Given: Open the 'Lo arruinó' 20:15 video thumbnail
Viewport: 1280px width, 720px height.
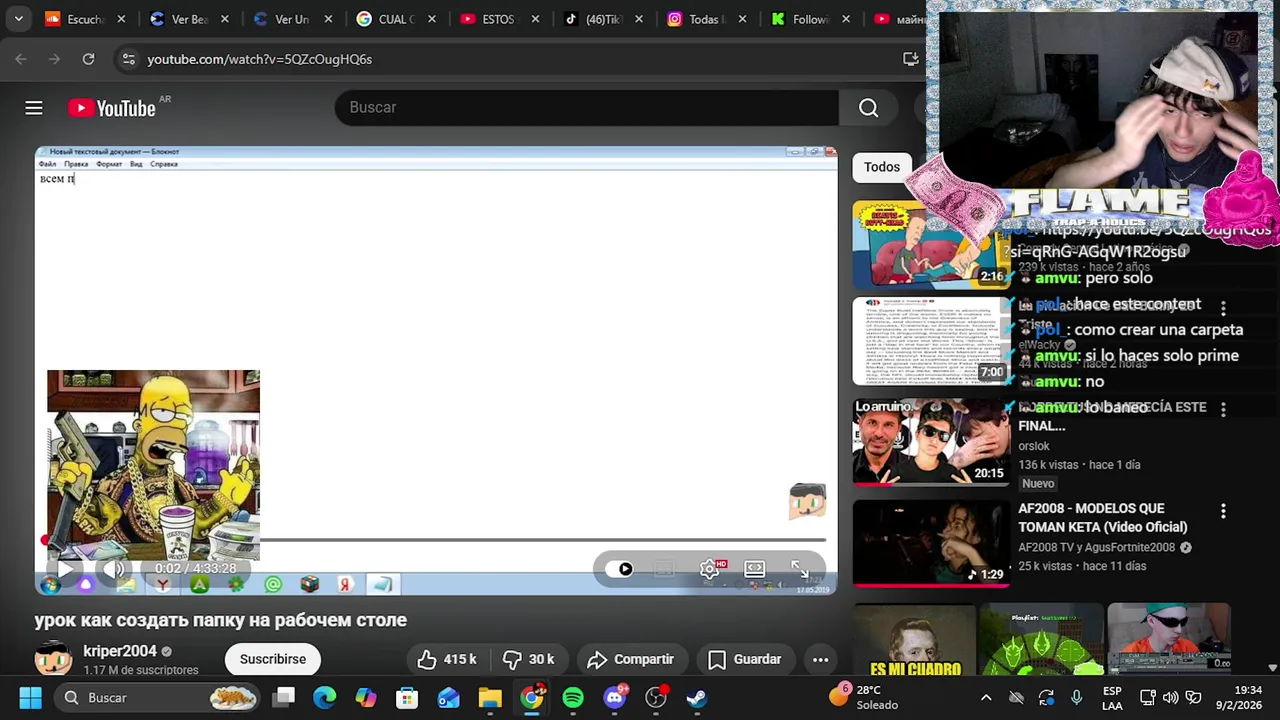Looking at the screenshot, I should point(930,441).
